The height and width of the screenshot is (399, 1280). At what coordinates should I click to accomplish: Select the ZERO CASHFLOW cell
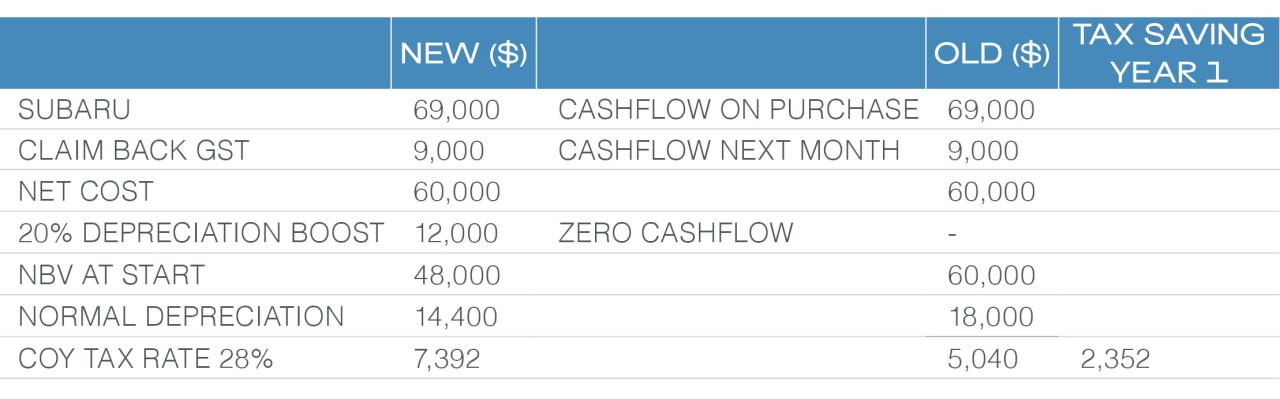pos(675,233)
